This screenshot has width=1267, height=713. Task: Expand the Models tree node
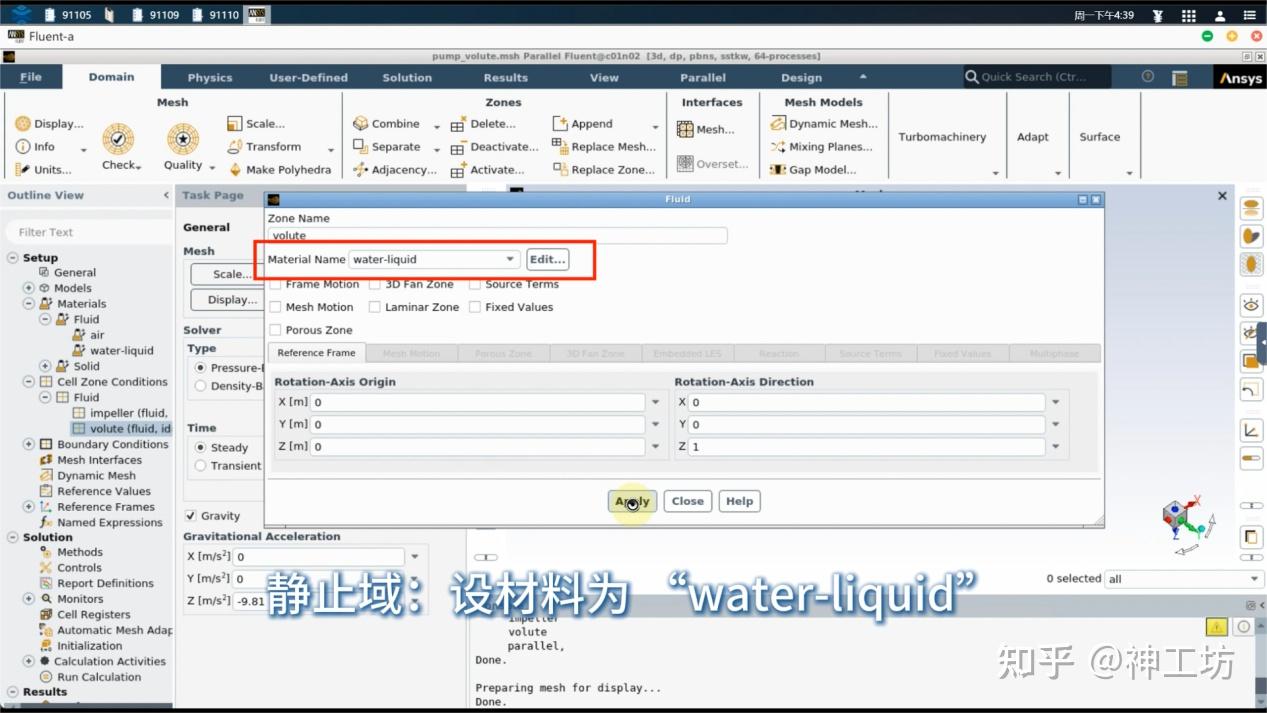29,288
